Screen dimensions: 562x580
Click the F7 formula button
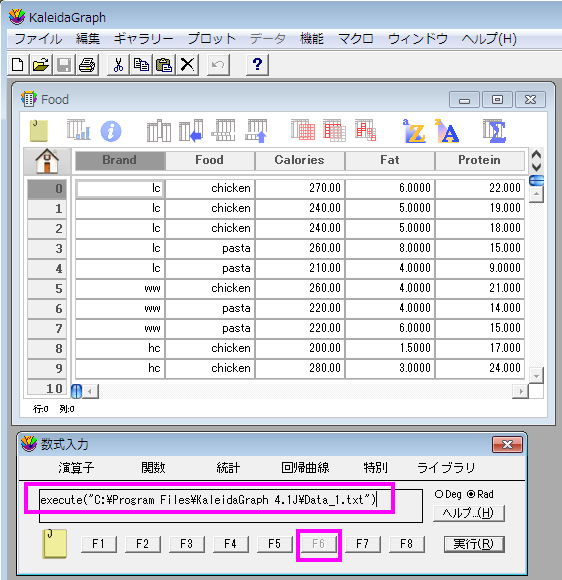[x=363, y=544]
